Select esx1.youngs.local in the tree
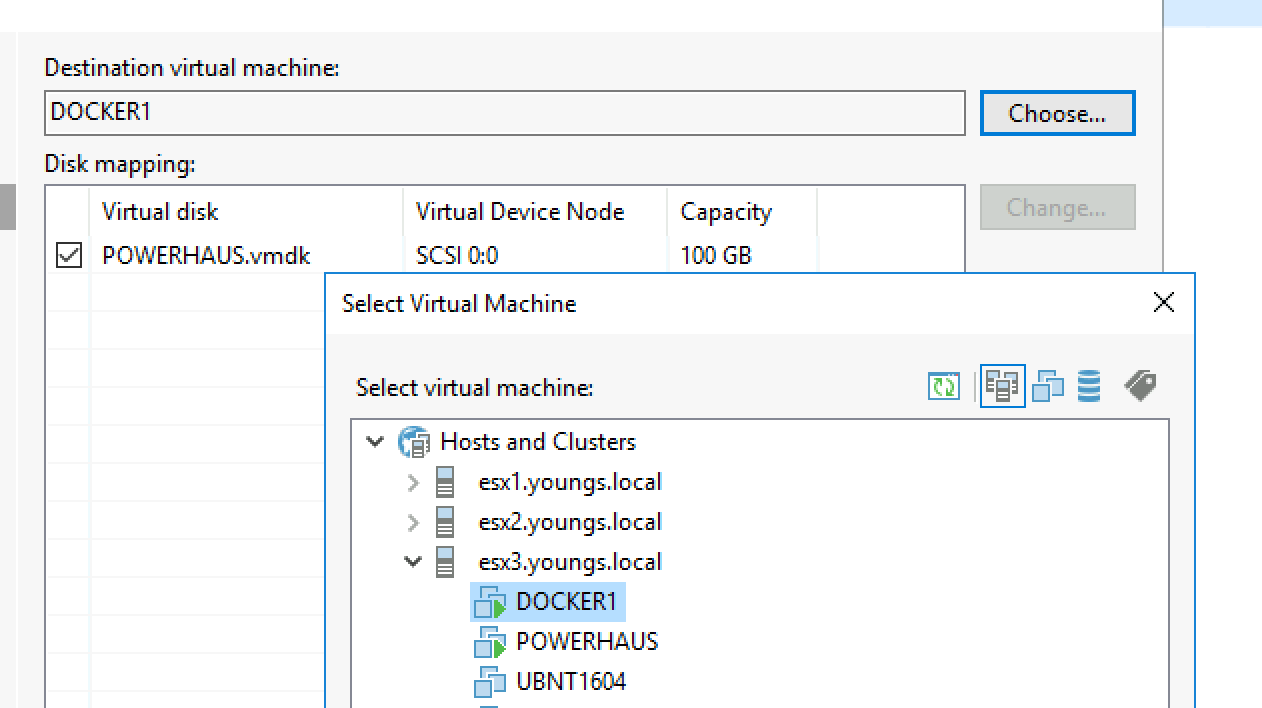 pyautogui.click(x=570, y=482)
